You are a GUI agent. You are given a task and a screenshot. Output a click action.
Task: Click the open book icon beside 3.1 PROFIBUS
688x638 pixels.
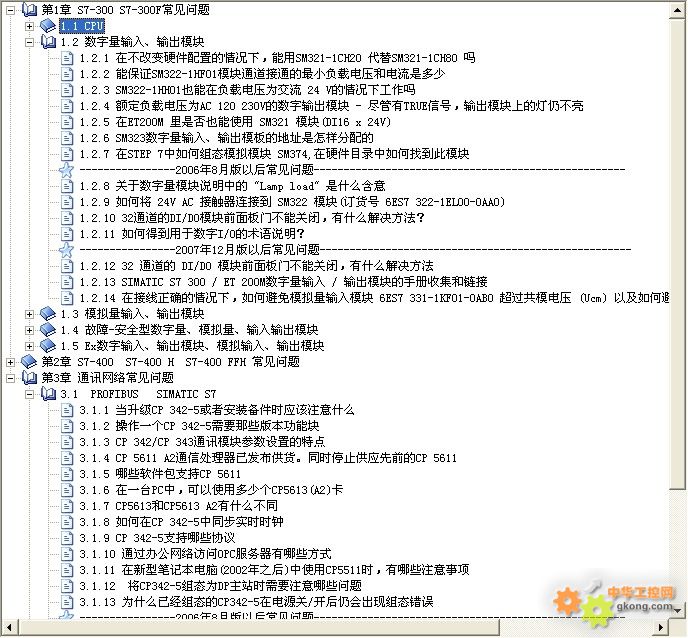point(48,394)
